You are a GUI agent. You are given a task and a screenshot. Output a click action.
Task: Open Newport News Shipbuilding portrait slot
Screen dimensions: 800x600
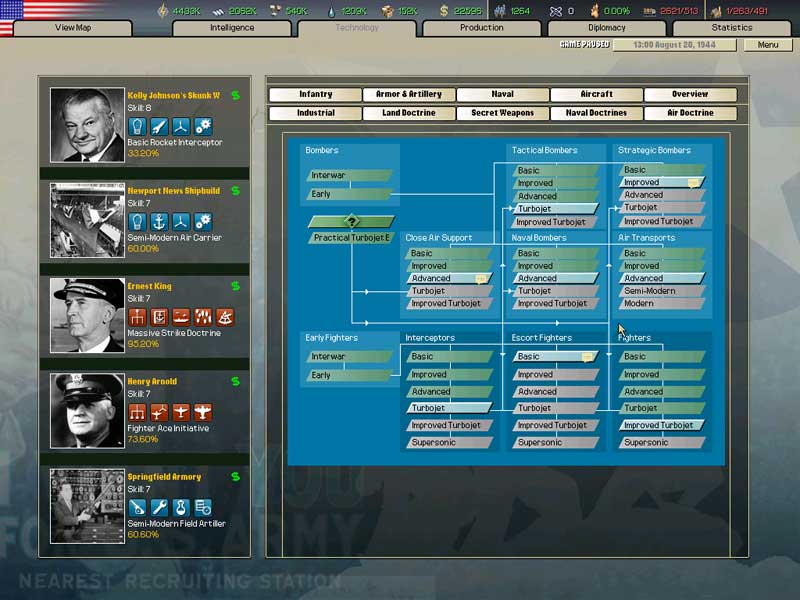pos(87,220)
